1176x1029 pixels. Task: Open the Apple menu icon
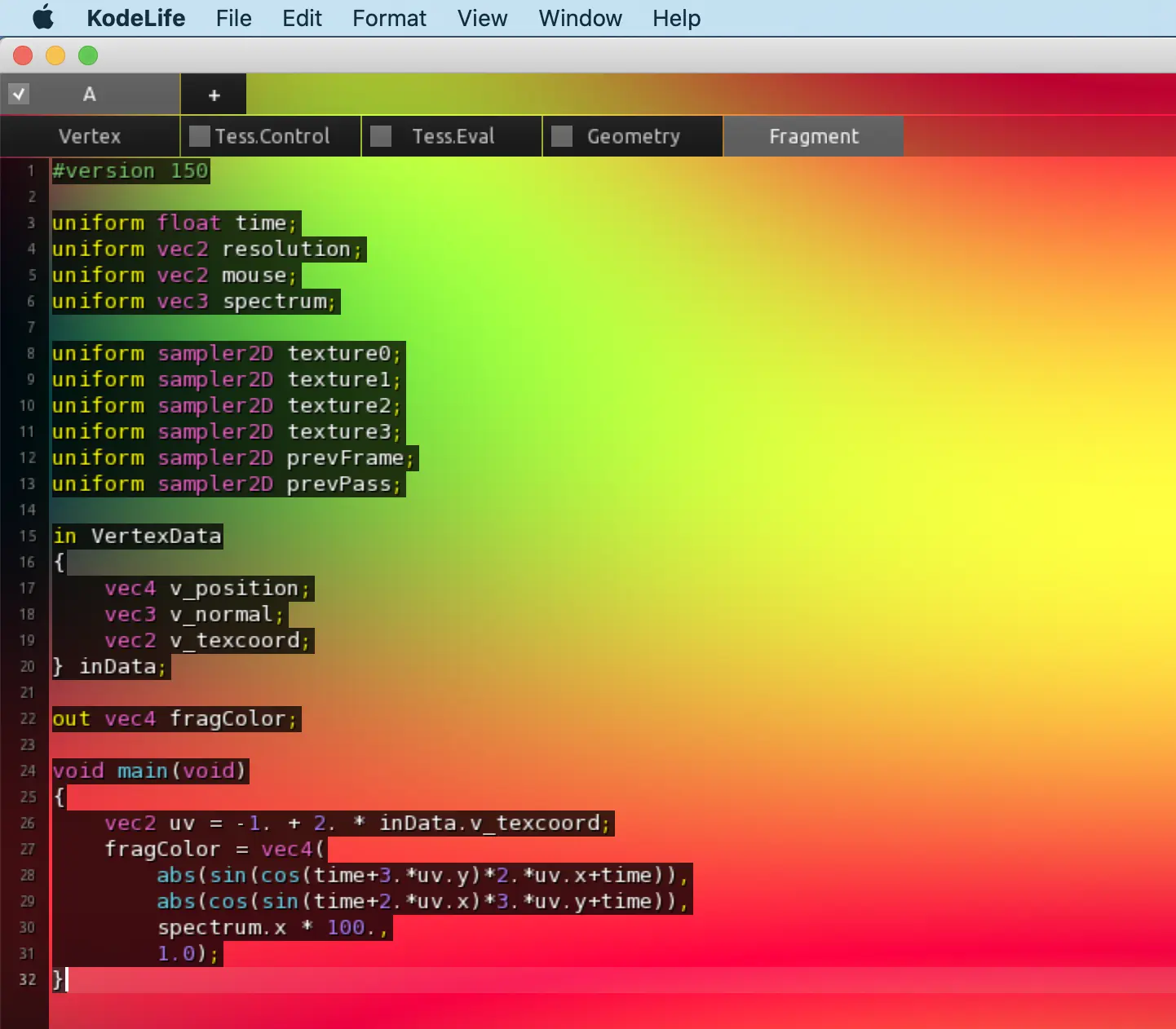42,17
